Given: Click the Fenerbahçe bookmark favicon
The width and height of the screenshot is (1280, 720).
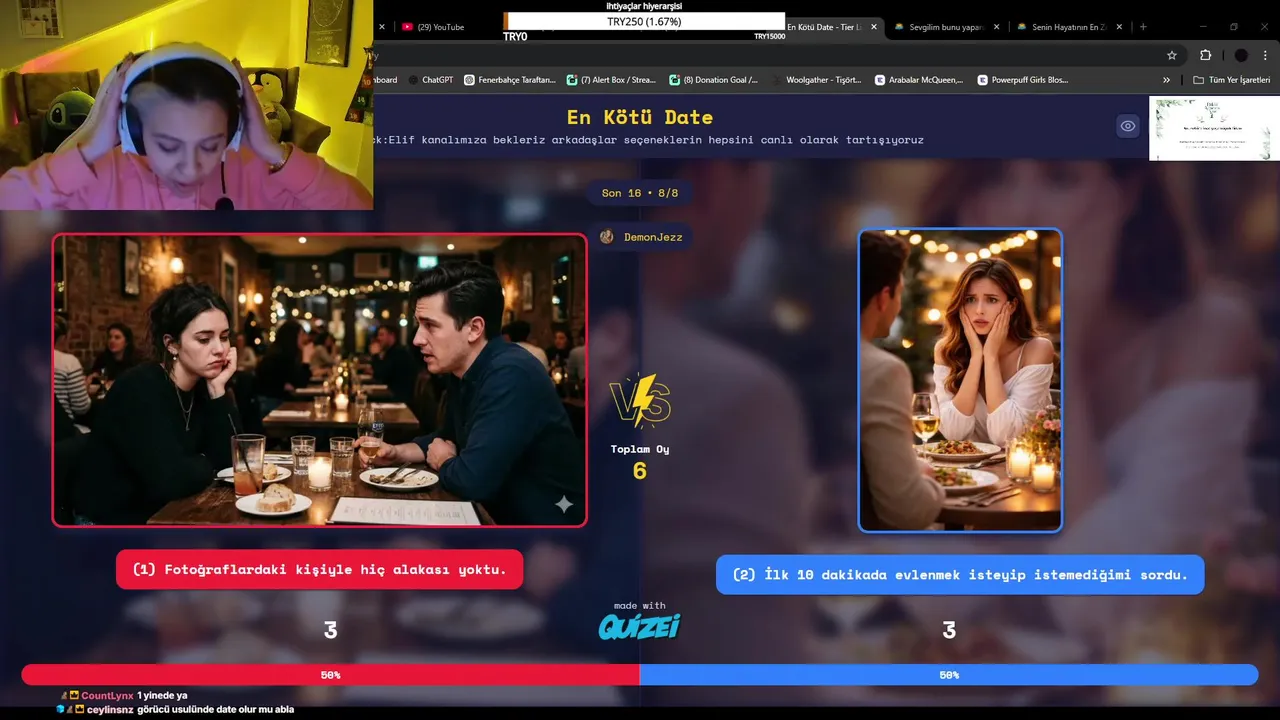Looking at the screenshot, I should click(469, 80).
